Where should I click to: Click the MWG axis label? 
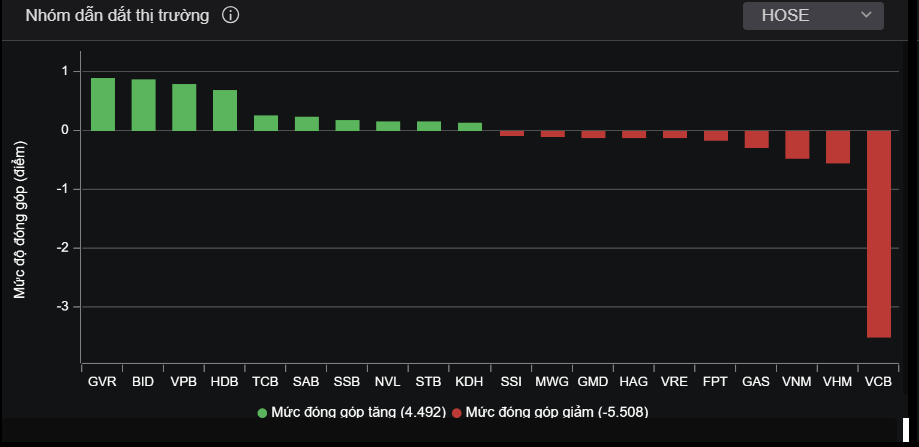pyautogui.click(x=552, y=381)
